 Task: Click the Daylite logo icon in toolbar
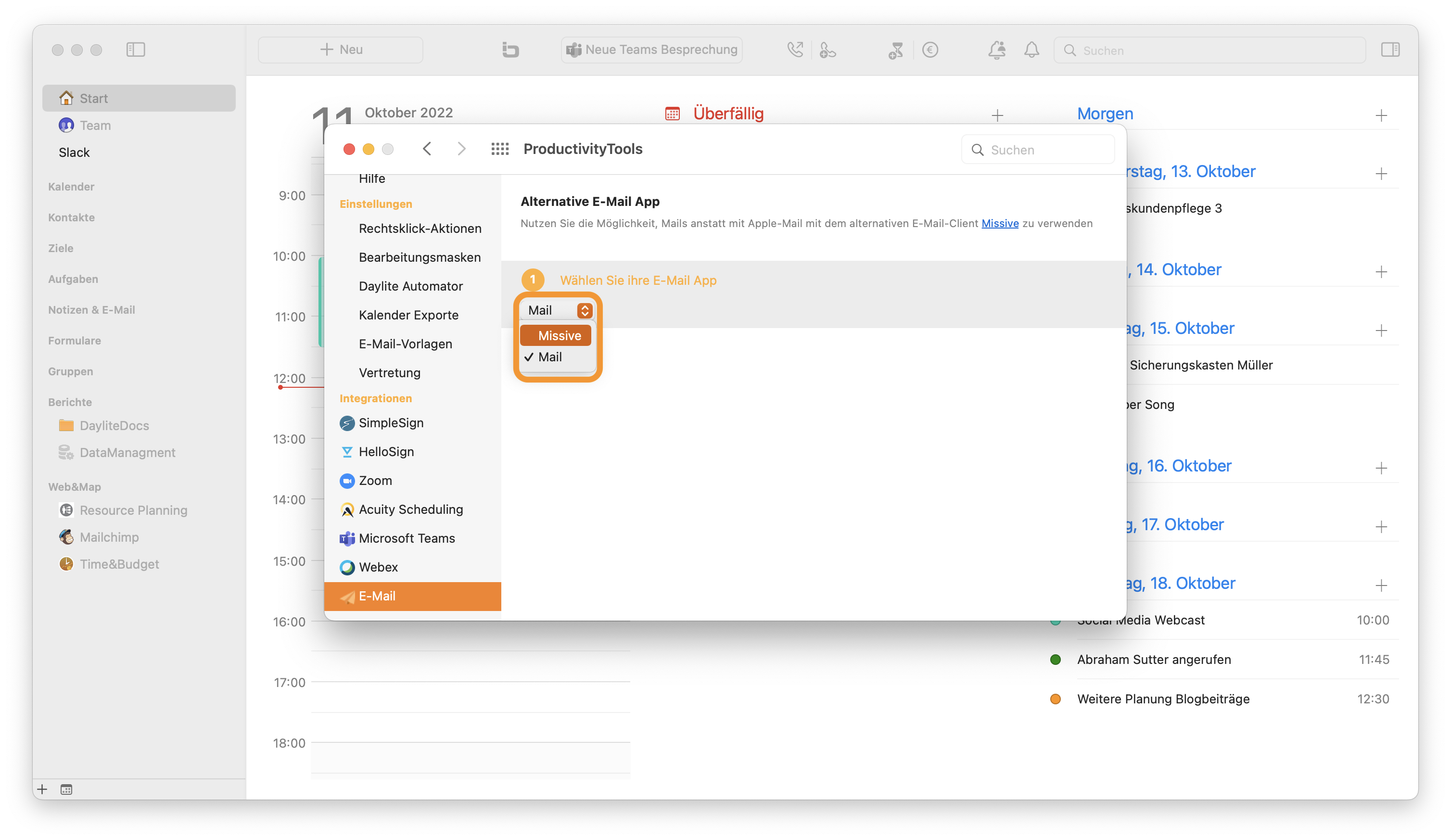click(x=510, y=50)
